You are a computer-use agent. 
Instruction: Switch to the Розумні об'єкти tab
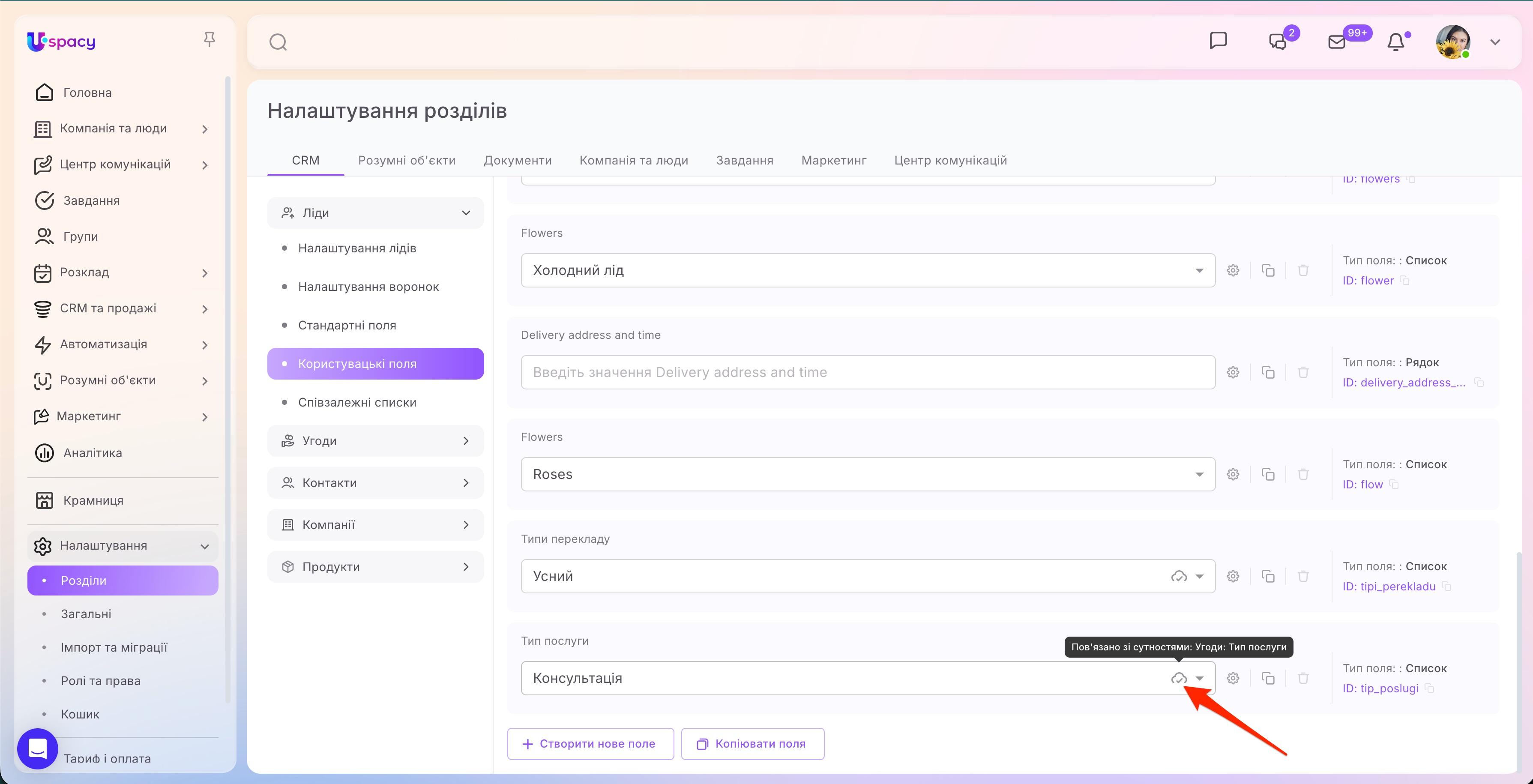tap(407, 161)
